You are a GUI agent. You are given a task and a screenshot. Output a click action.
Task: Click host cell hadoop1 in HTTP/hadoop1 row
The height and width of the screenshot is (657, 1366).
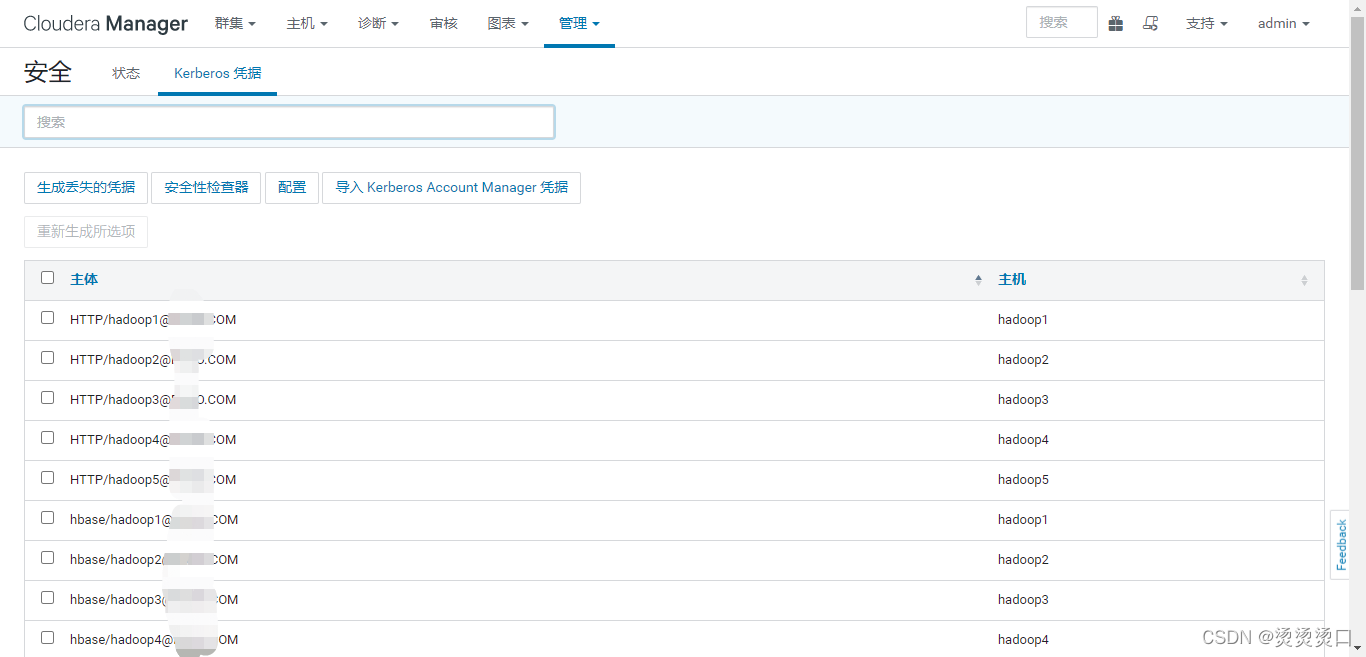click(1023, 320)
